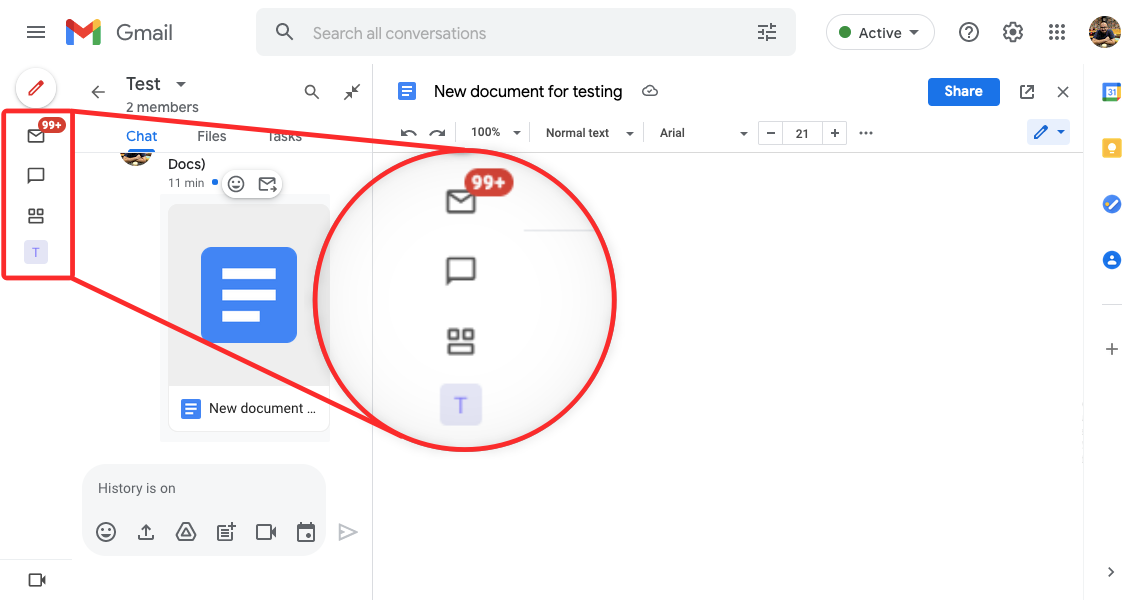Open Google Keep in the side panel
This screenshot has width=1139, height=600.
tap(1111, 148)
